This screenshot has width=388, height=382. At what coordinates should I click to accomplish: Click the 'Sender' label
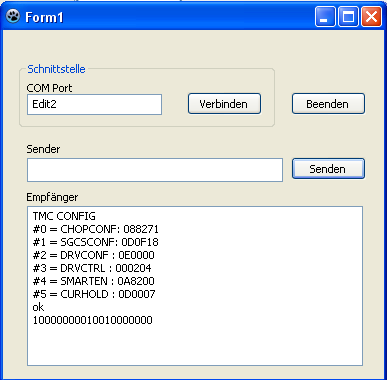[x=43, y=149]
